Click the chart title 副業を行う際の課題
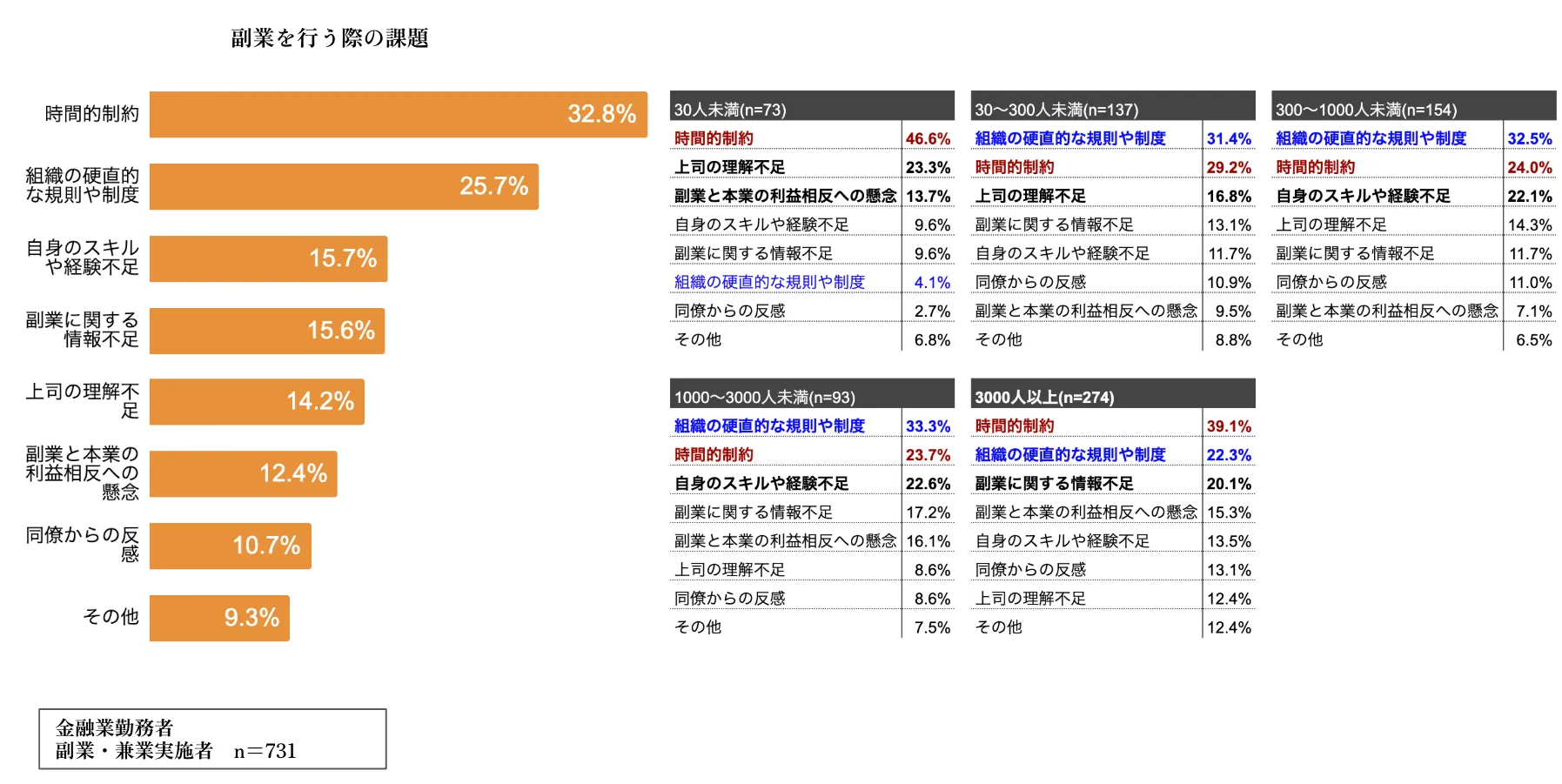Image resolution: width=1562 pixels, height=784 pixels. point(330,38)
